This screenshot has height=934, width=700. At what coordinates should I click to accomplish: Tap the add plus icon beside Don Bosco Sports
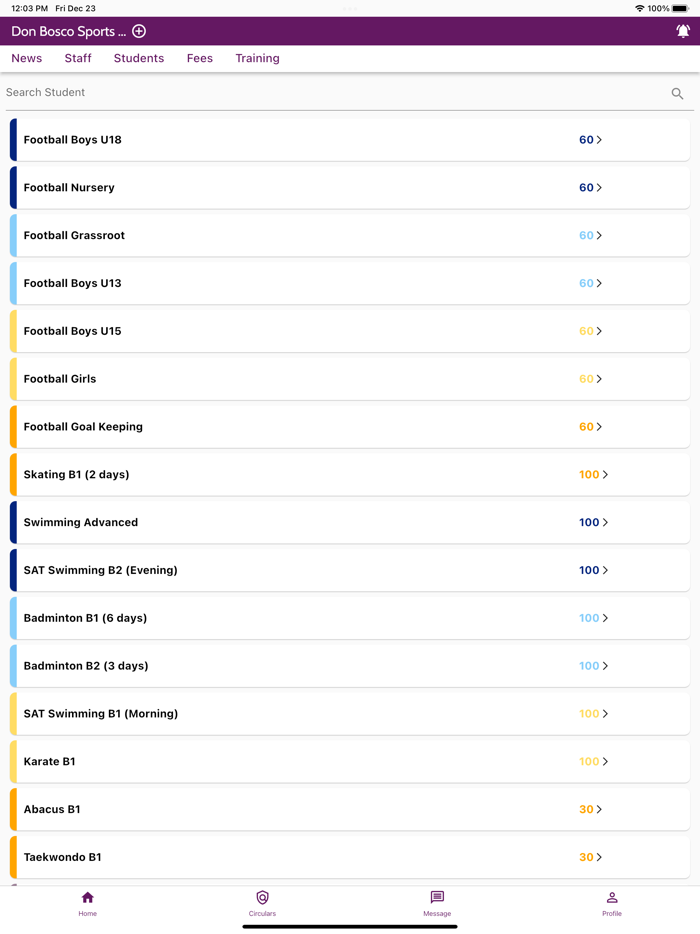(139, 31)
